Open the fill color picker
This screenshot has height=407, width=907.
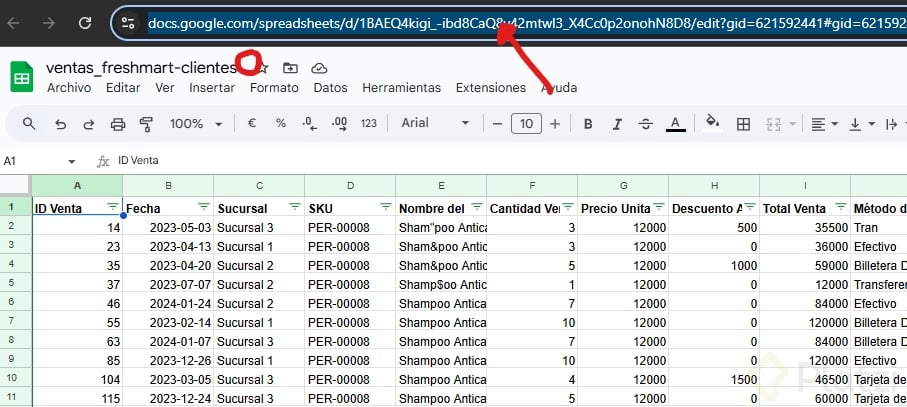713,123
